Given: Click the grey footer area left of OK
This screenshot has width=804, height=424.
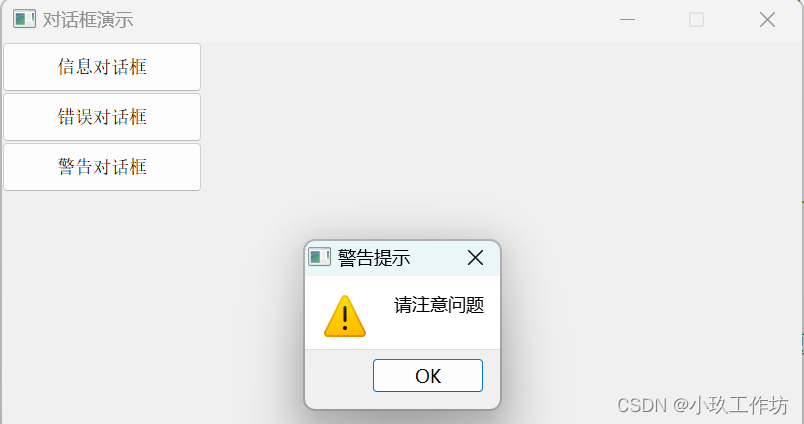Looking at the screenshot, I should [x=338, y=376].
